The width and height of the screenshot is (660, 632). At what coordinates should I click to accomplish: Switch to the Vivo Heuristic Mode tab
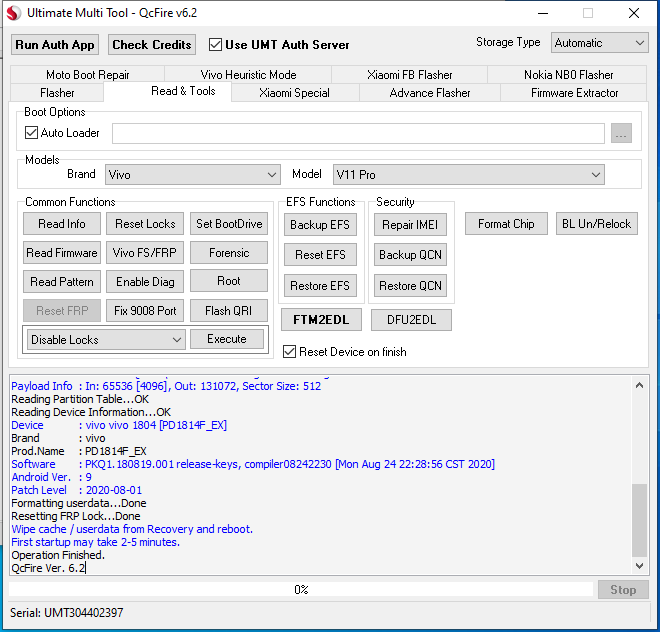248,75
